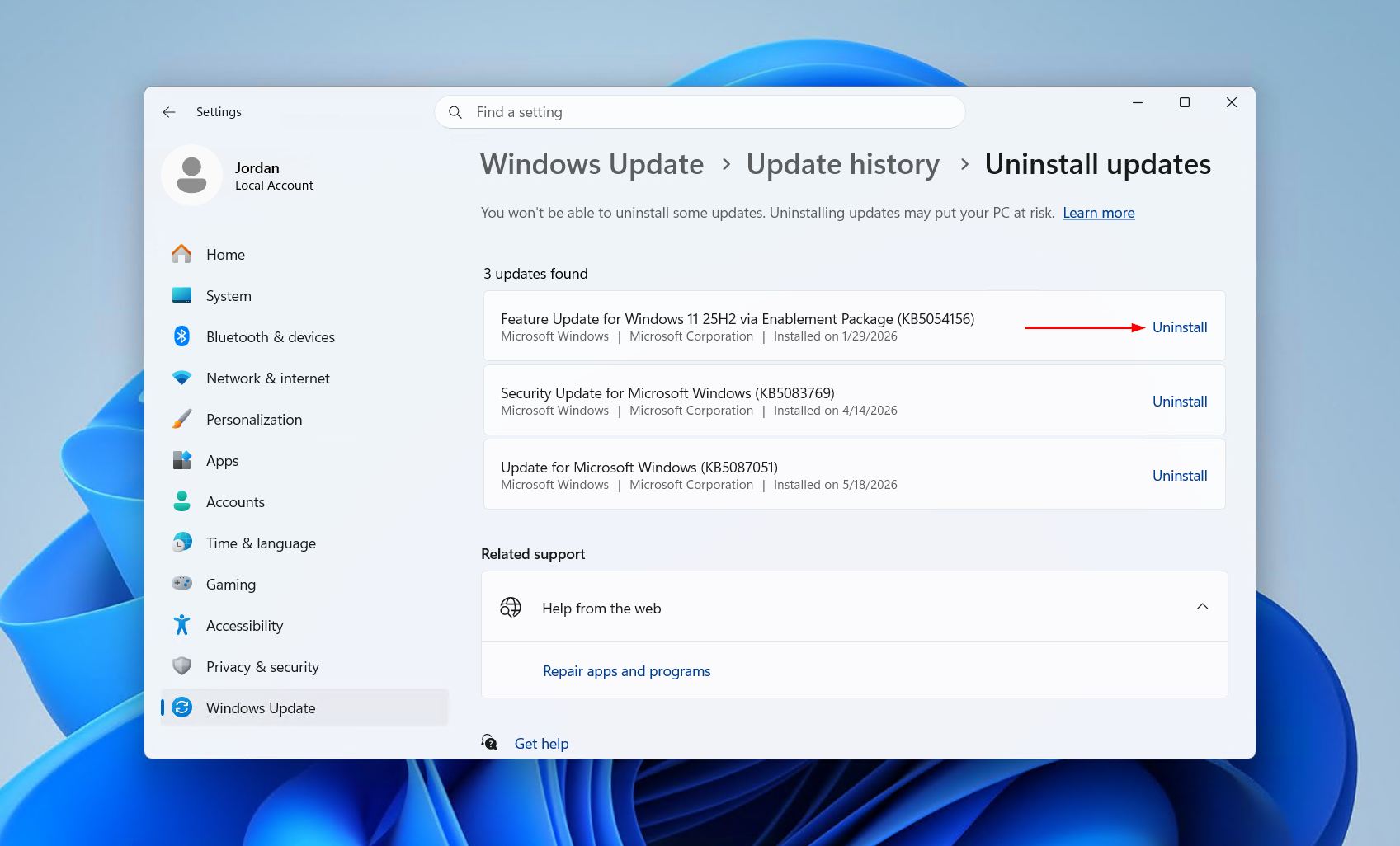Select the Update for Microsoft Windows KB5087051 title

click(639, 468)
